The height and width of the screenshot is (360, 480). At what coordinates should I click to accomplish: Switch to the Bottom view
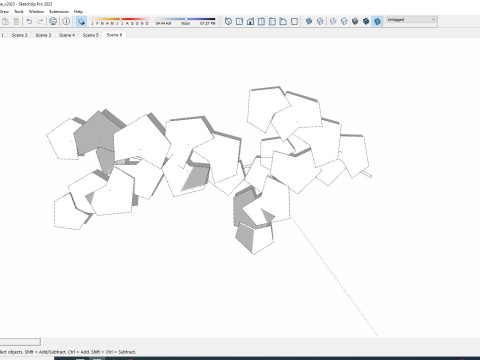tap(294, 22)
